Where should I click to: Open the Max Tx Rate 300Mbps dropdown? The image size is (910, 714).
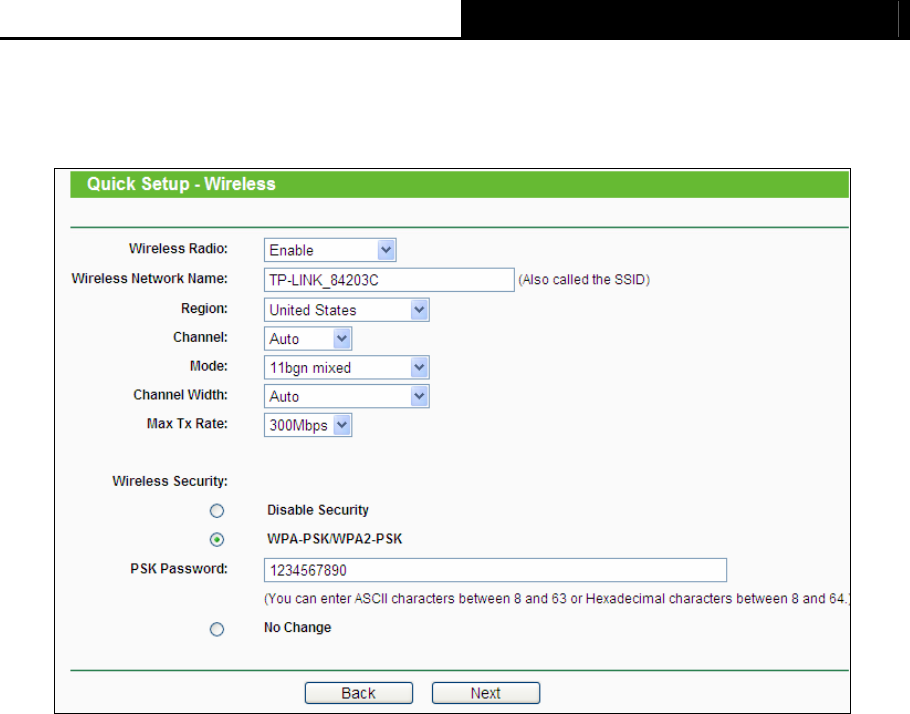tap(308, 425)
